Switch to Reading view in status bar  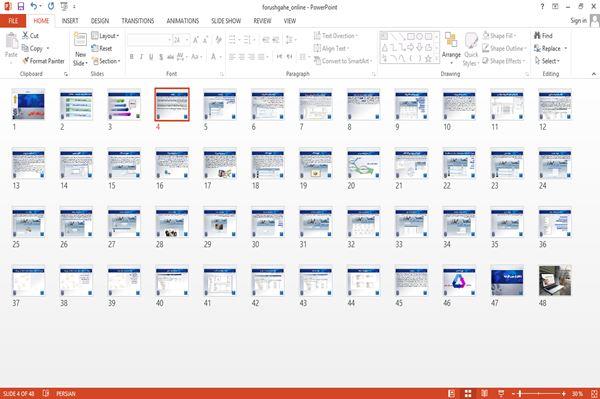pyautogui.click(x=484, y=394)
